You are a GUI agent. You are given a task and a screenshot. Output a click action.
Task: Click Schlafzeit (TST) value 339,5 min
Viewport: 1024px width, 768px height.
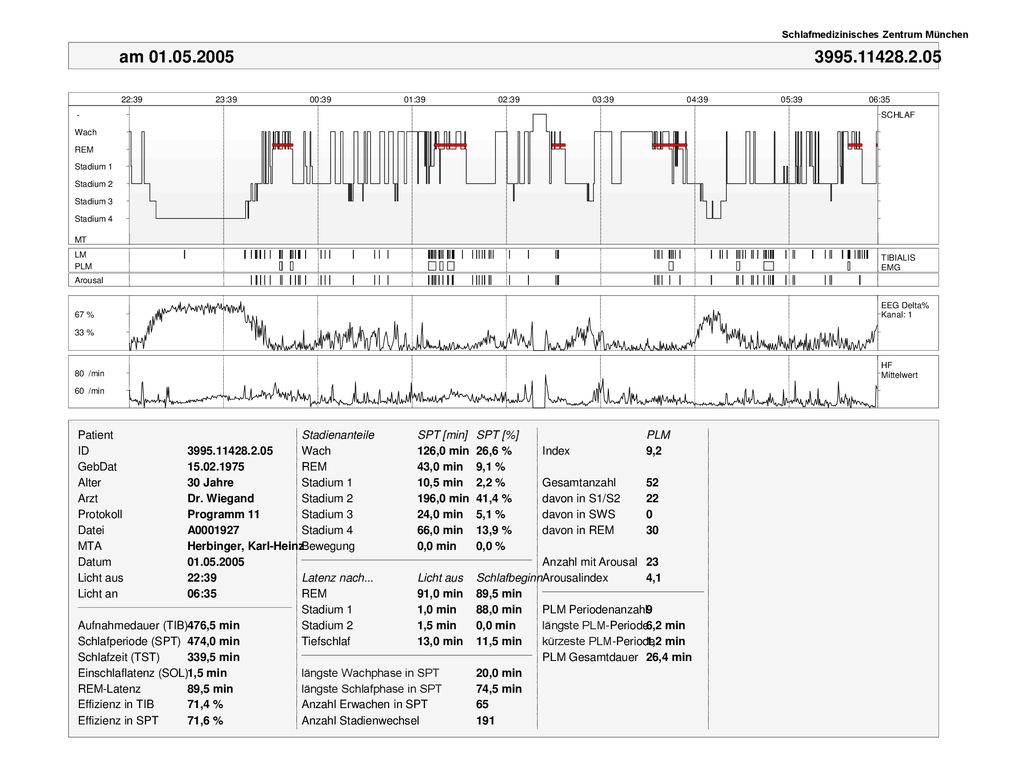click(214, 657)
